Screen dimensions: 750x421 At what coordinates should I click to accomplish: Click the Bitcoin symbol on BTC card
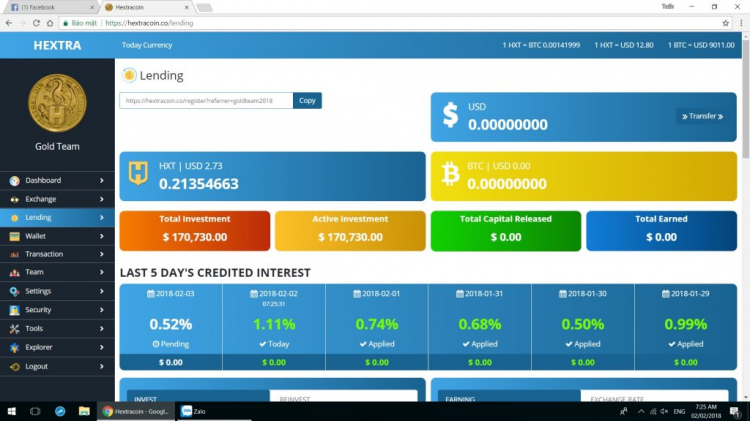450,173
